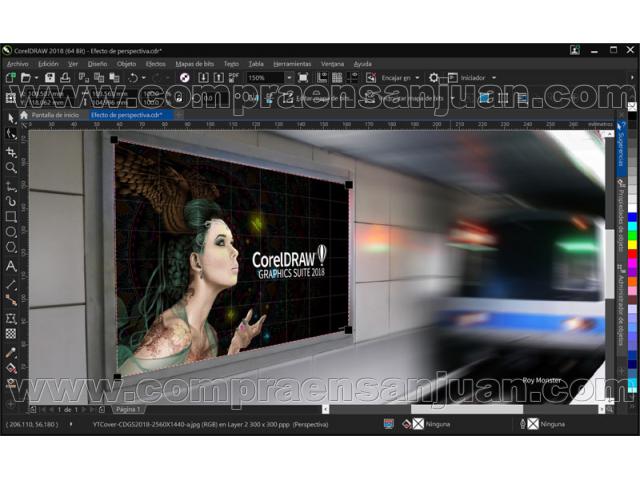The width and height of the screenshot is (640, 480).
Task: Click the Publish to PDF icon
Action: tap(233, 77)
